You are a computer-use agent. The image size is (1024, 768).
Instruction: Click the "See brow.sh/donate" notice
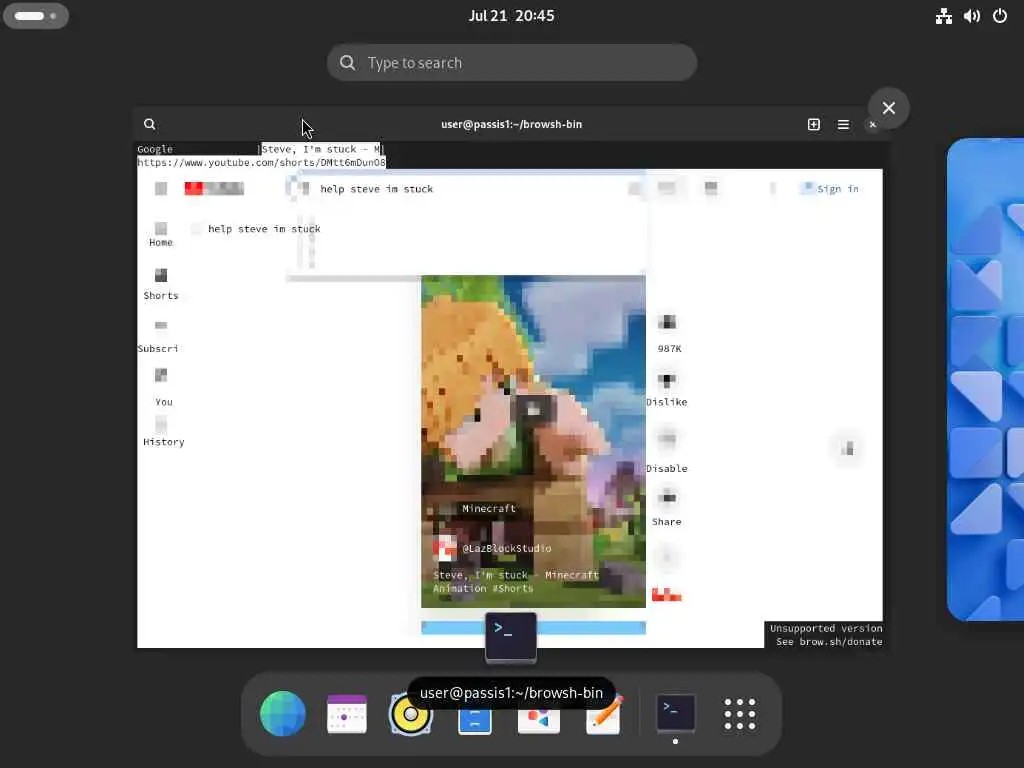(x=829, y=641)
